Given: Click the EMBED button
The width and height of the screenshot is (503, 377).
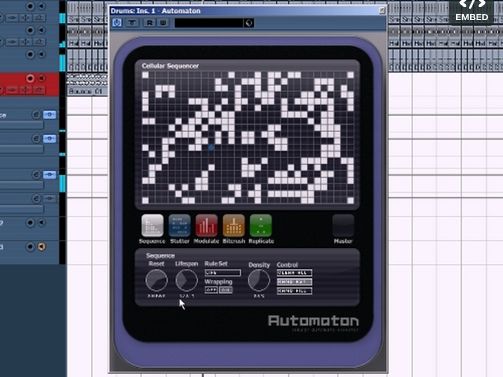Looking at the screenshot, I should 472,12.
